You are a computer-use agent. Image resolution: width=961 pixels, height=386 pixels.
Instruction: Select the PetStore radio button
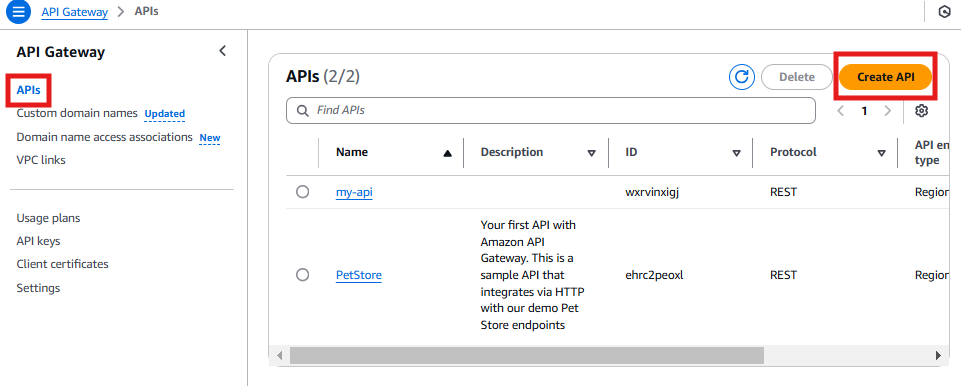(302, 275)
